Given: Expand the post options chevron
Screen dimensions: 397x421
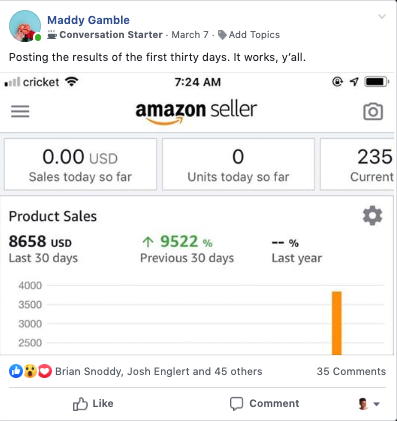Looking at the screenshot, I should (x=382, y=16).
